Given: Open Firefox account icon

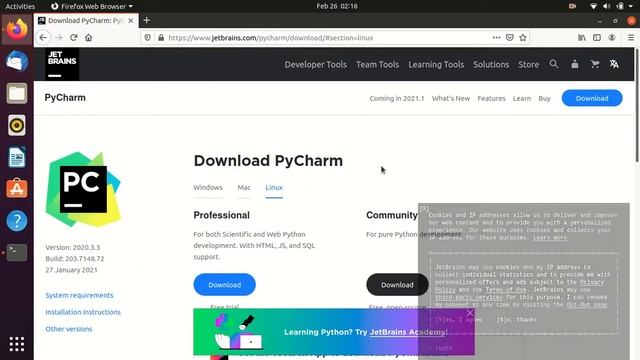Looking at the screenshot, I should 612,38.
